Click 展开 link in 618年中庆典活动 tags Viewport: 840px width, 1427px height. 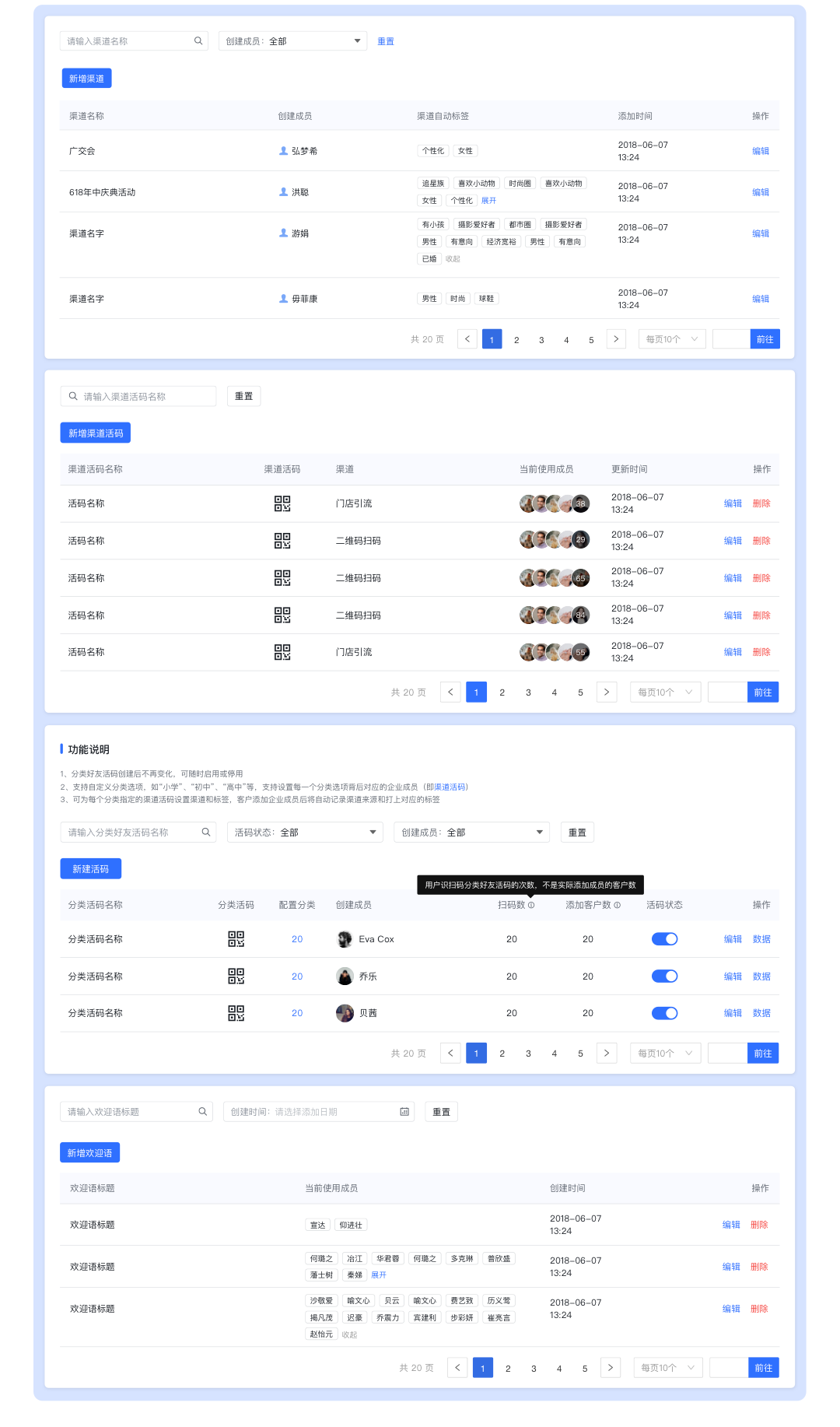[488, 201]
